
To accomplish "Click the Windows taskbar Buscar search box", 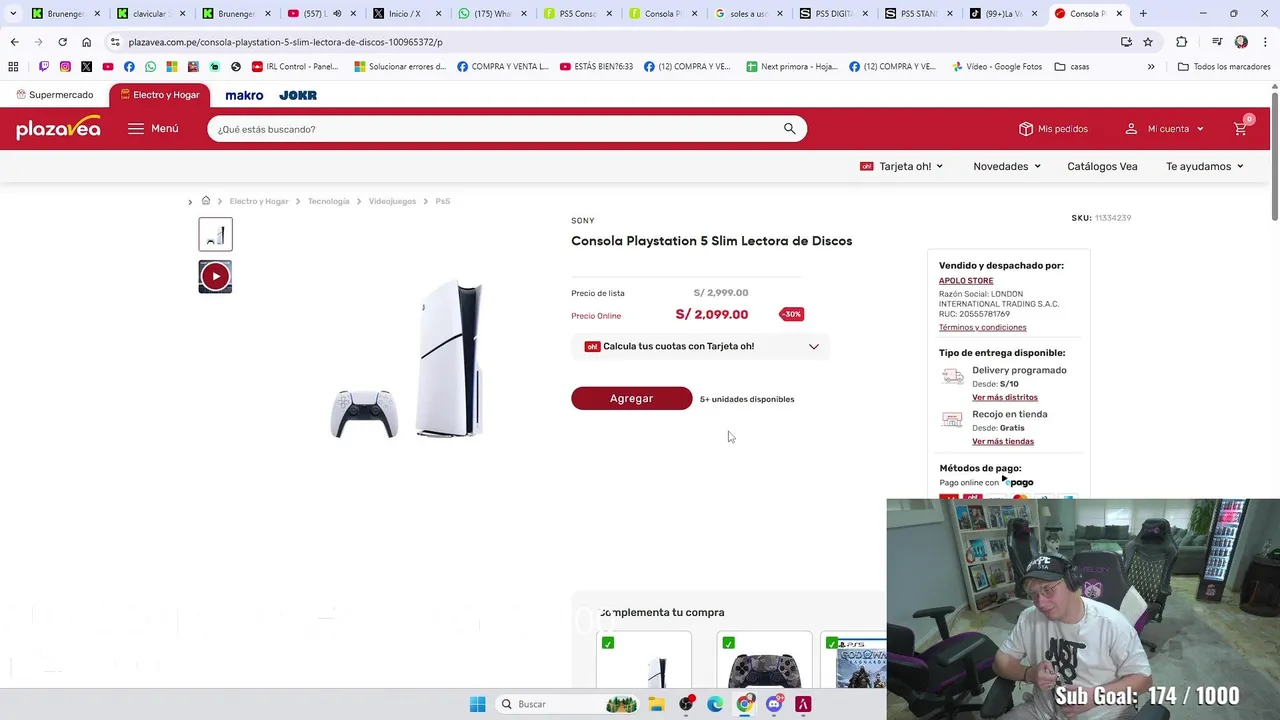I will click(567, 704).
